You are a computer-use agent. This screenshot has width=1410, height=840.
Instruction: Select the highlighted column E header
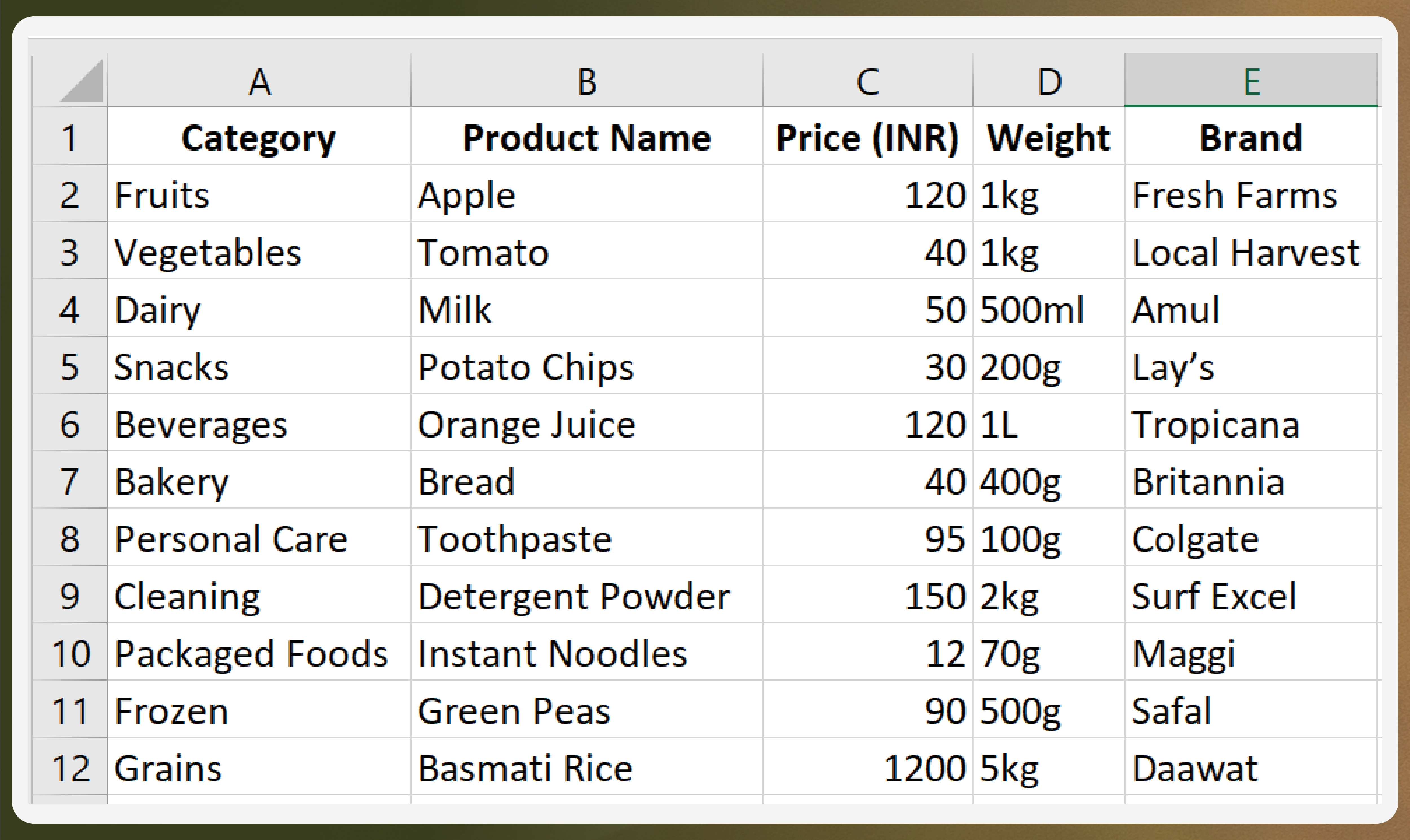[1251, 80]
